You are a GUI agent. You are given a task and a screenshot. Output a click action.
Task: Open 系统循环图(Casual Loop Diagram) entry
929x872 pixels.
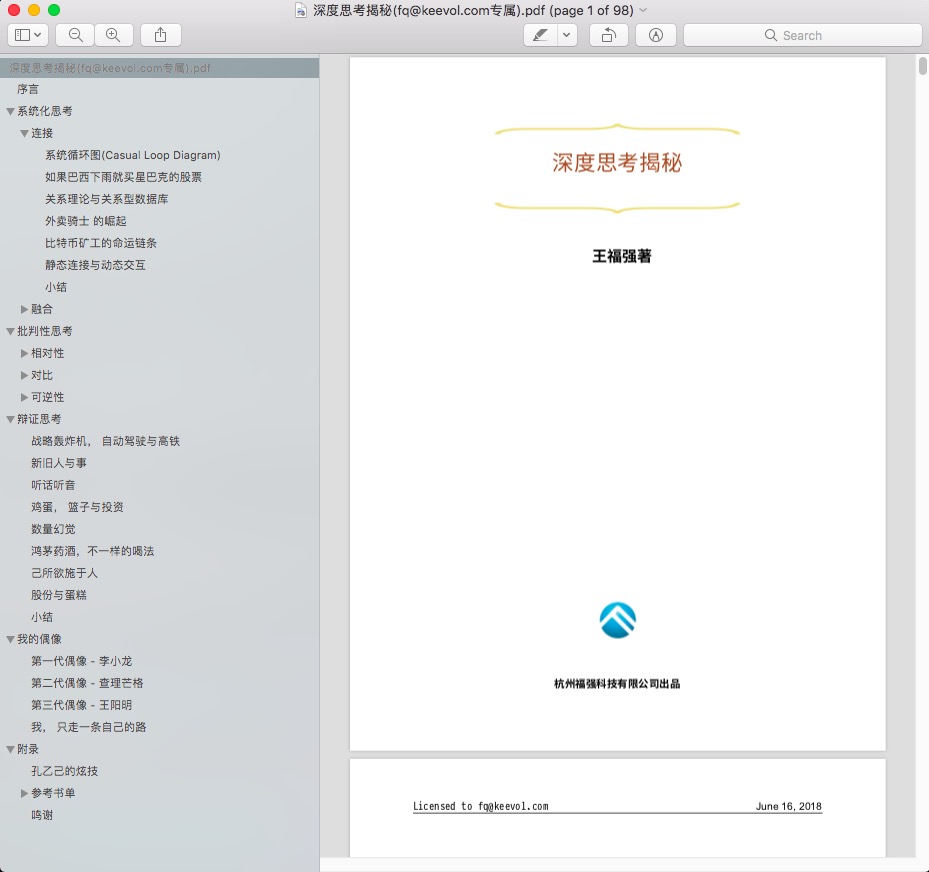pyautogui.click(x=133, y=155)
